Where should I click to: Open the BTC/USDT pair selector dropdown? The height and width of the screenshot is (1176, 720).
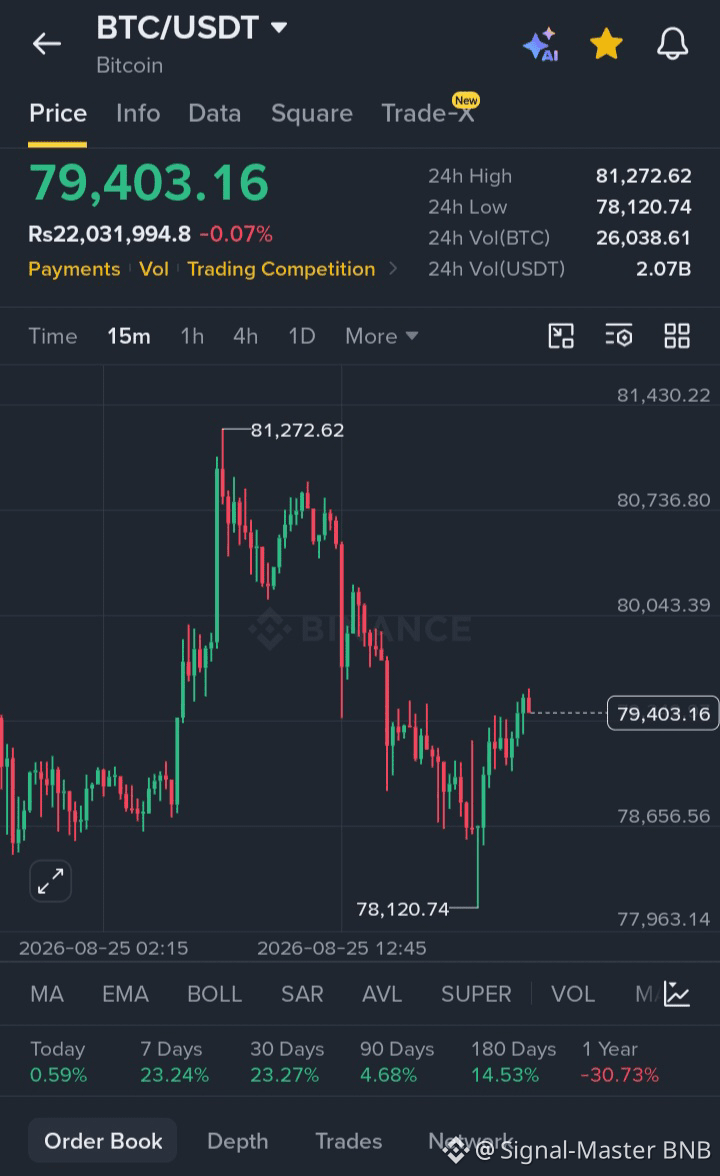[192, 28]
